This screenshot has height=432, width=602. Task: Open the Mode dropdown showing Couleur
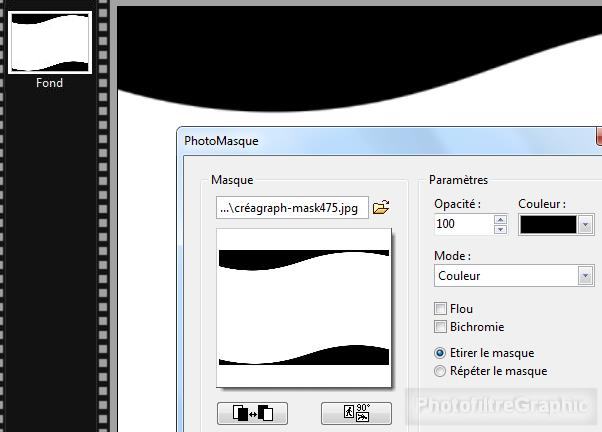(x=514, y=275)
